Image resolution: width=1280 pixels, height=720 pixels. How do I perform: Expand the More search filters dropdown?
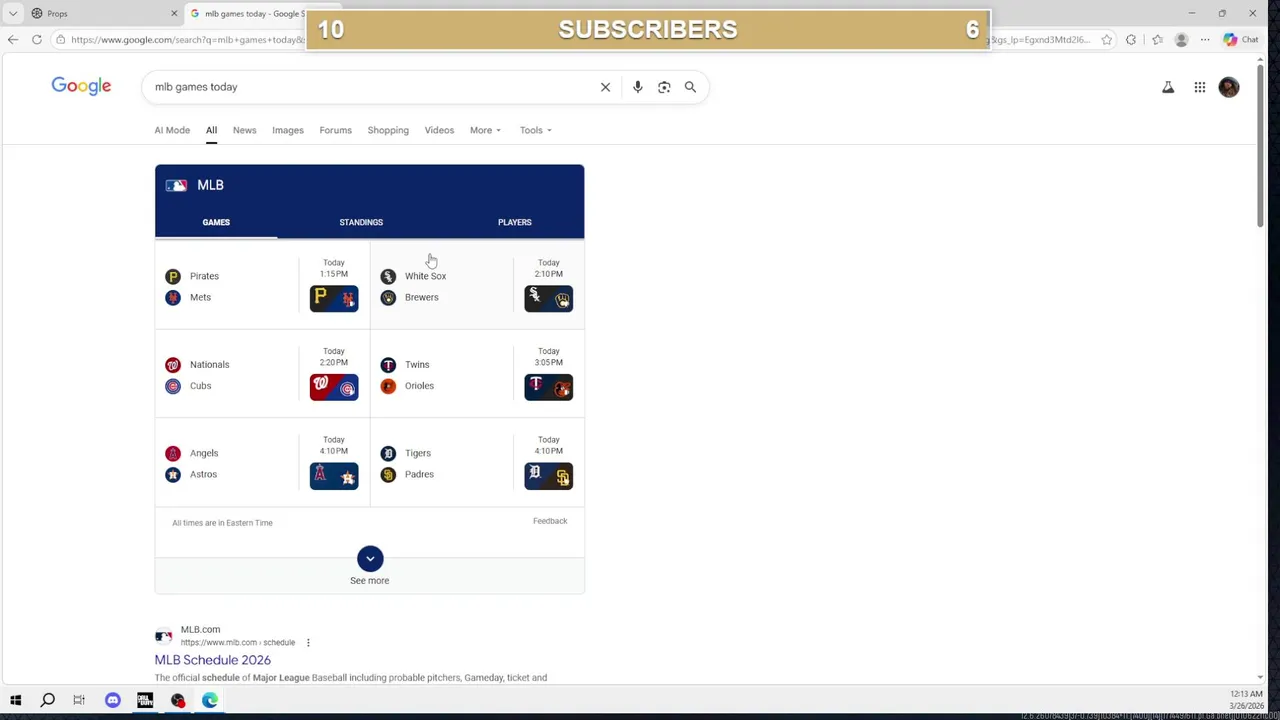485,130
